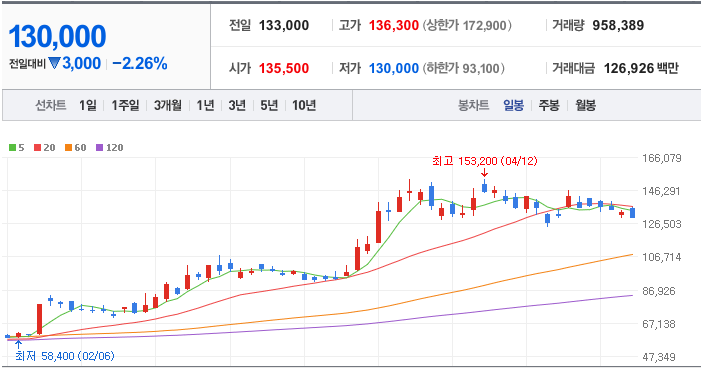Click the 최저 58,400 (02/06) marker
Viewport: 701px width, 370px height.
tap(64, 356)
